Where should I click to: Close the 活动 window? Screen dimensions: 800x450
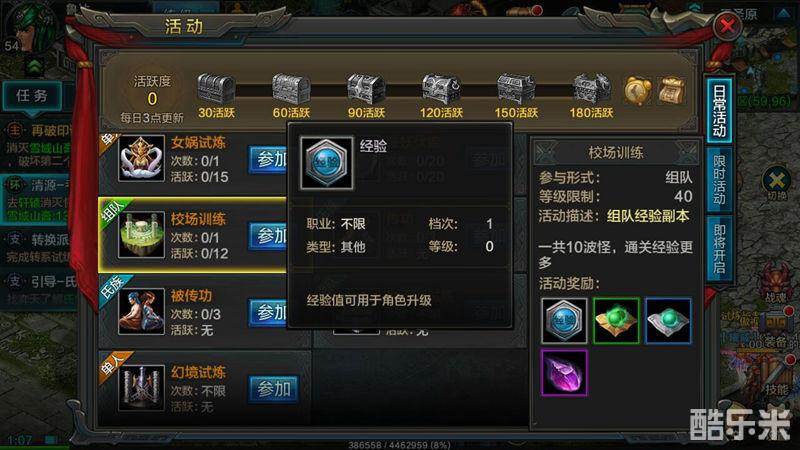pos(727,24)
